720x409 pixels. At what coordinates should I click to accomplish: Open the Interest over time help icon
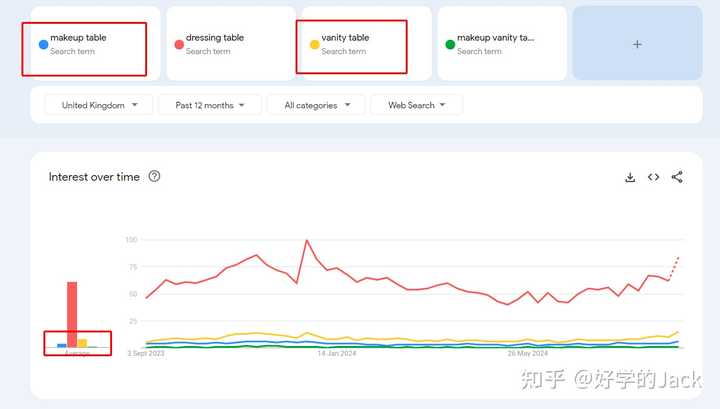[154, 176]
